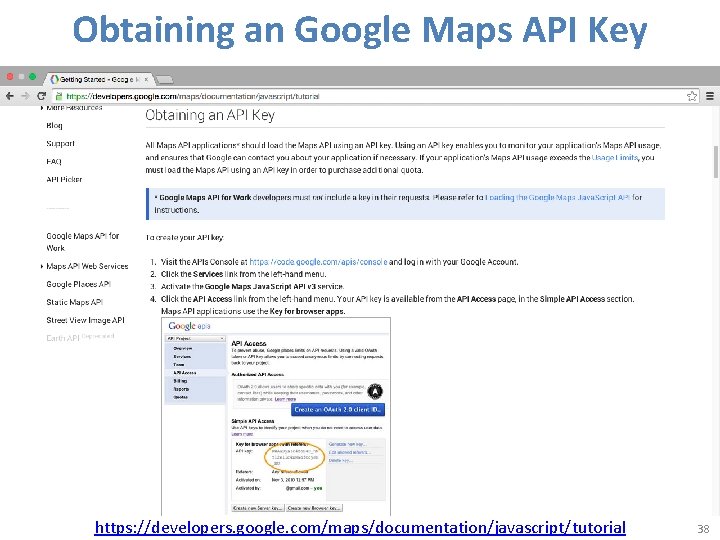Click the 'Google Maps API for Work' bold note text
The width and height of the screenshot is (720, 540).
[x=205, y=197]
